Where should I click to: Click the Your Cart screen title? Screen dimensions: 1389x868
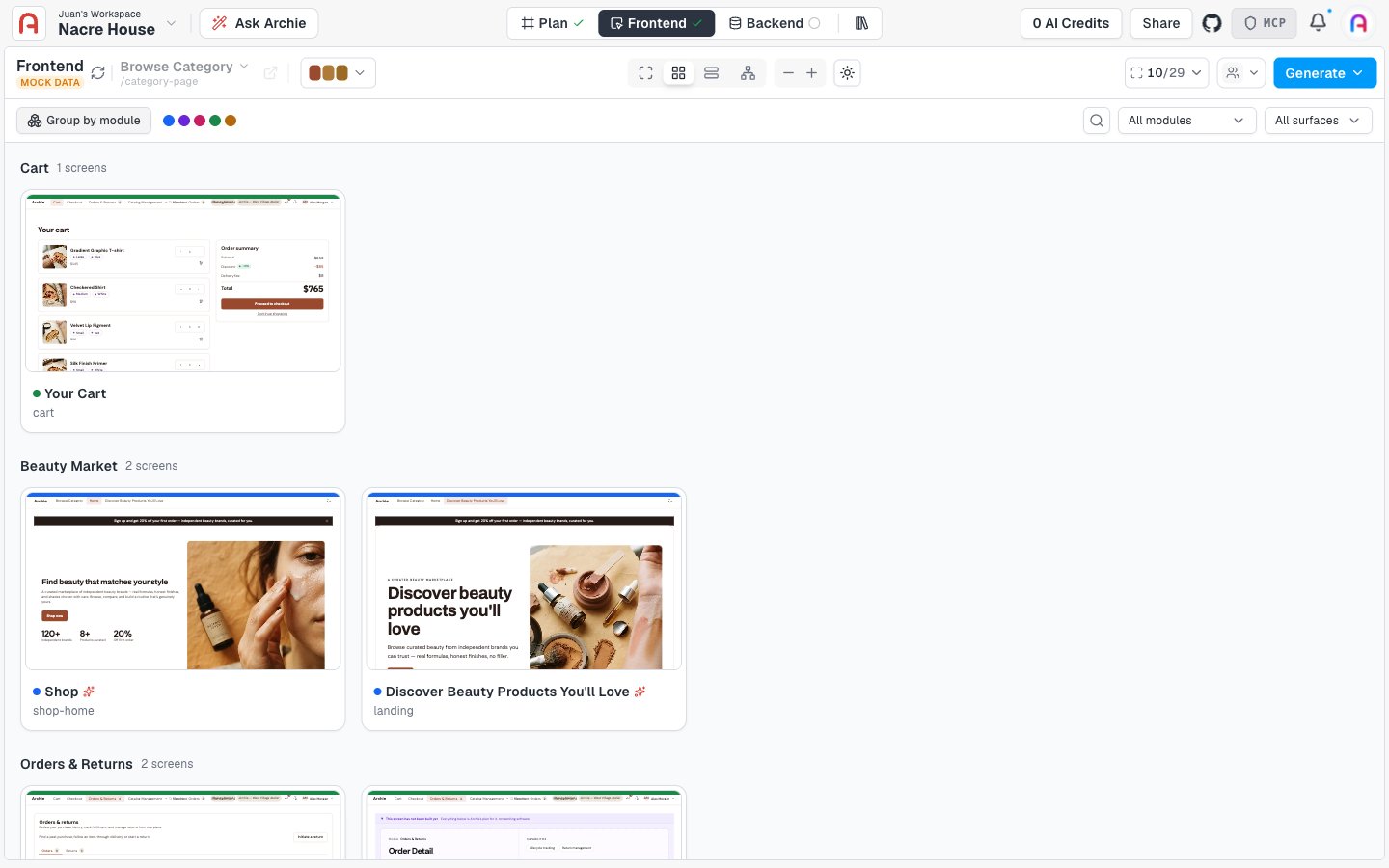(x=75, y=393)
